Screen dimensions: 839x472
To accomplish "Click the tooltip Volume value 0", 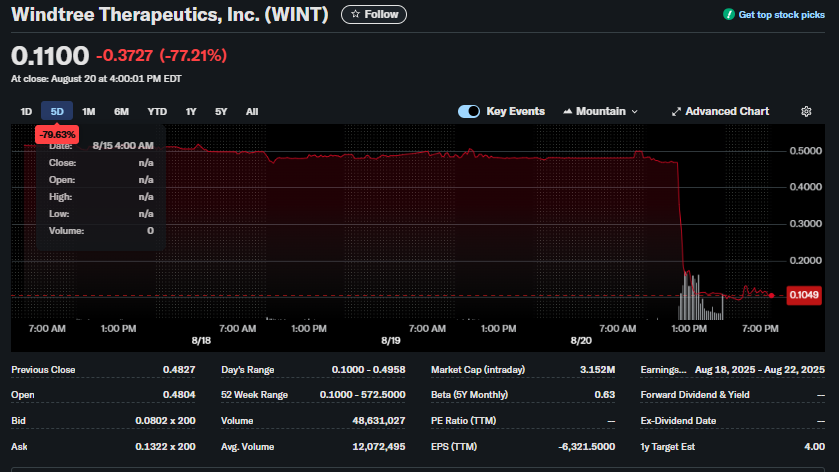I will tap(150, 231).
